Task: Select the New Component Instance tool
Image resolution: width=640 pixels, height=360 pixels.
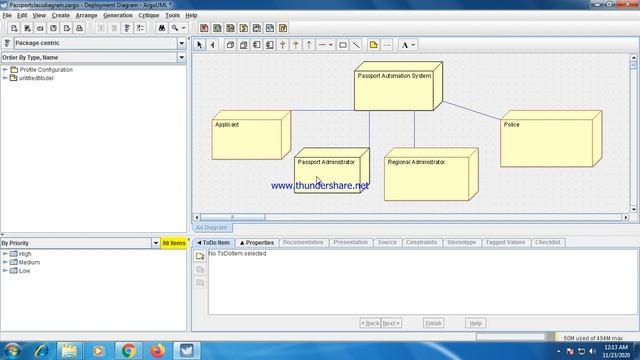Action: click(270, 45)
